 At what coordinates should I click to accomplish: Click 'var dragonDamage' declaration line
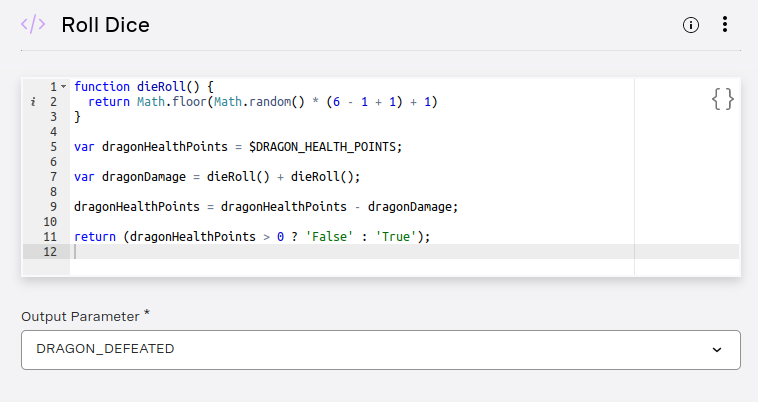(217, 177)
